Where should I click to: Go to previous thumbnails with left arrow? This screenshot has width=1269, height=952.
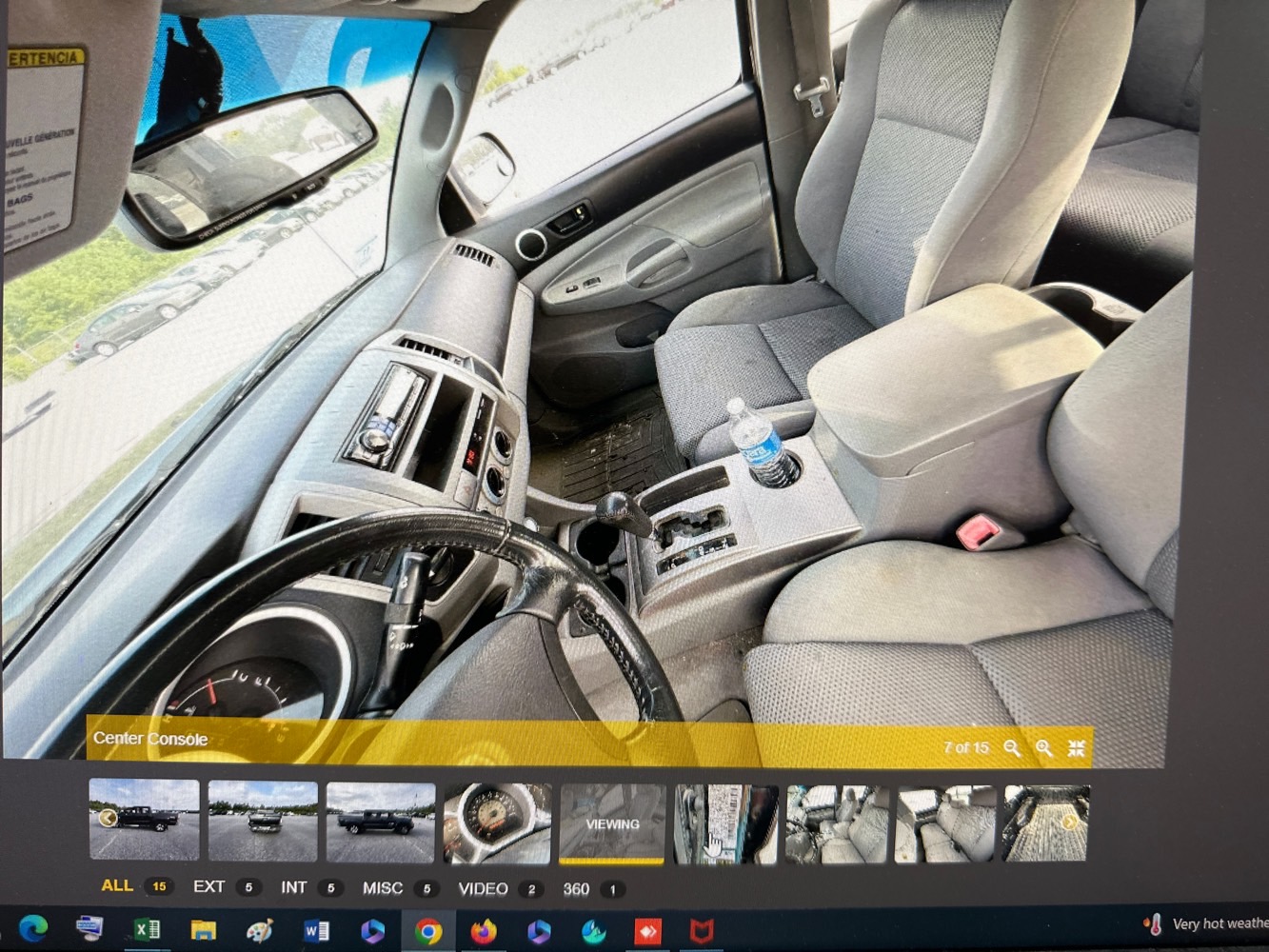(108, 819)
